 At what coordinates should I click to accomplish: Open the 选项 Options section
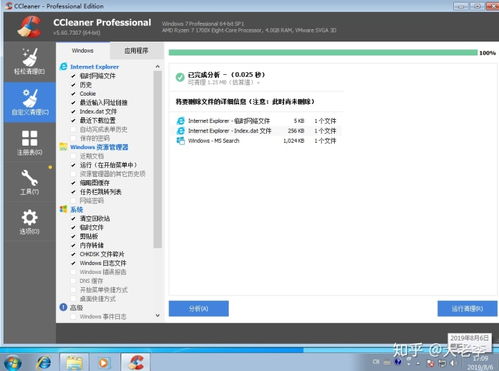(30, 222)
